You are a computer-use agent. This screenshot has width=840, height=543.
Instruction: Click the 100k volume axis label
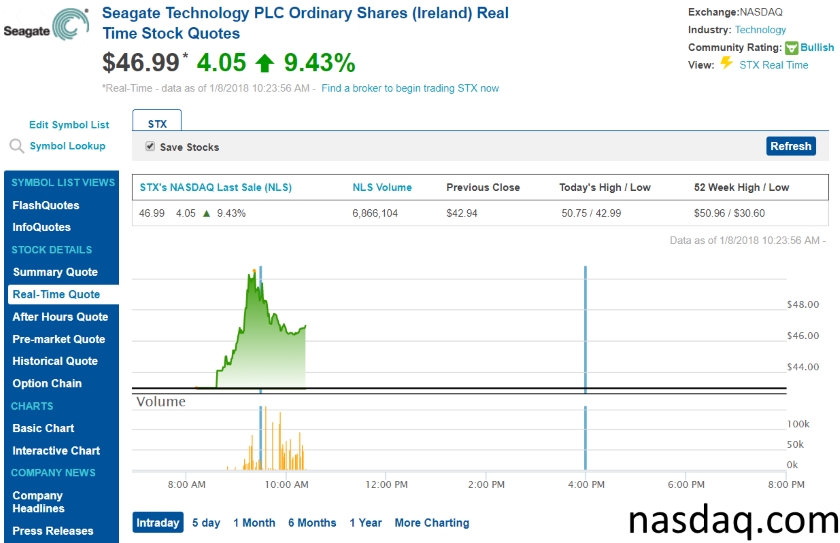[798, 424]
